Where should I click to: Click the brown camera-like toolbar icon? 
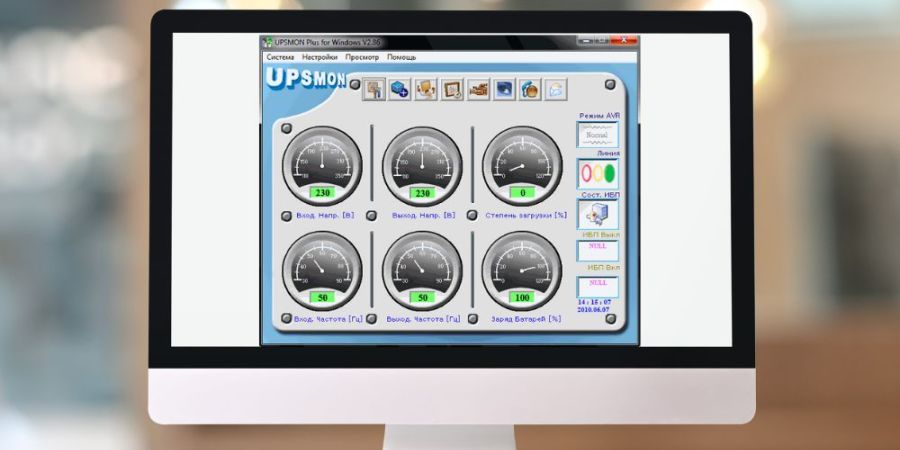coord(478,90)
